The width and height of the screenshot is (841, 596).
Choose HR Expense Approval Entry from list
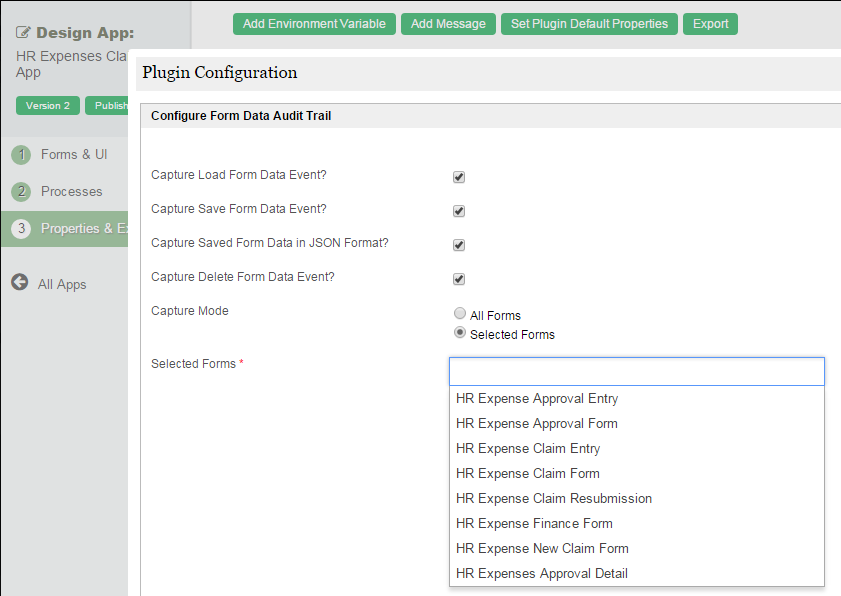[x=536, y=398]
